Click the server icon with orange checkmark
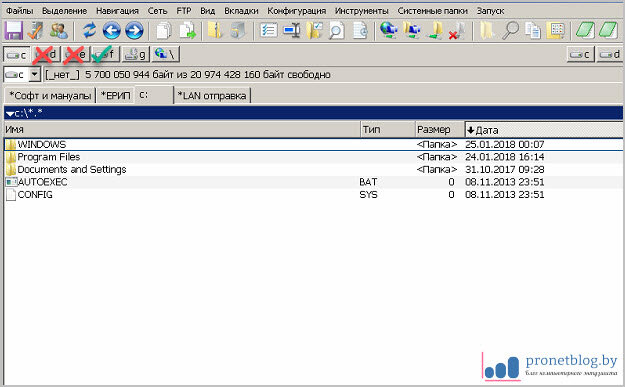 click(36, 30)
